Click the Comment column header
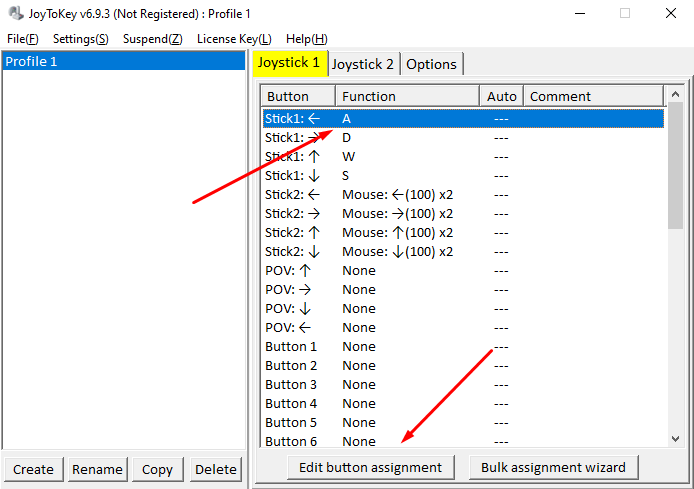The image size is (694, 489). tap(594, 96)
